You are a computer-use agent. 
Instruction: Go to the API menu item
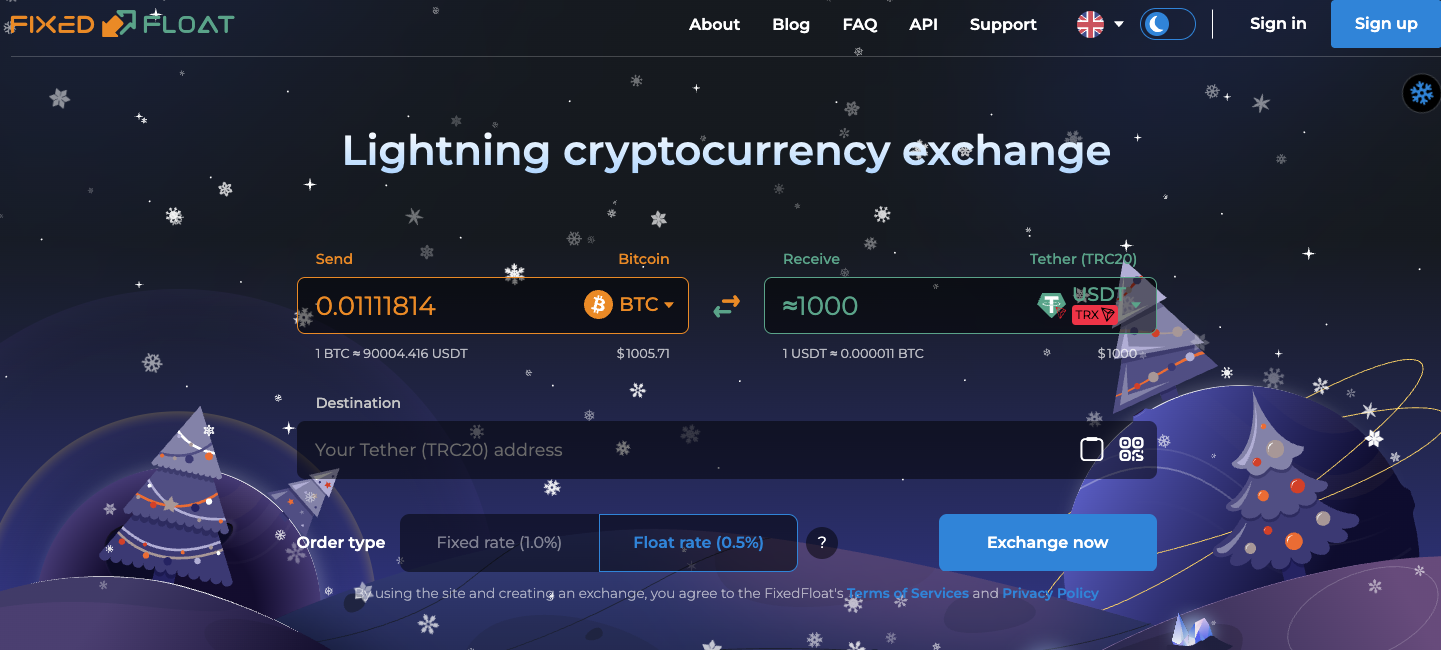[923, 24]
